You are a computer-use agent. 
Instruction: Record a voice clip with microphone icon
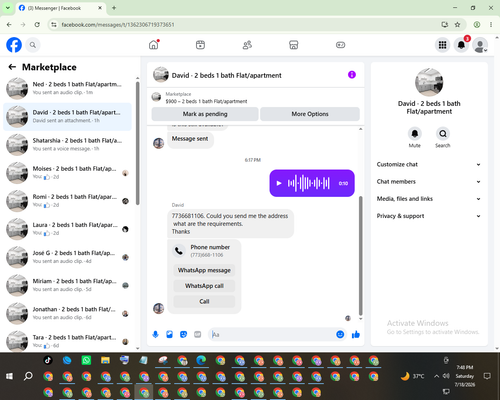tap(155, 334)
